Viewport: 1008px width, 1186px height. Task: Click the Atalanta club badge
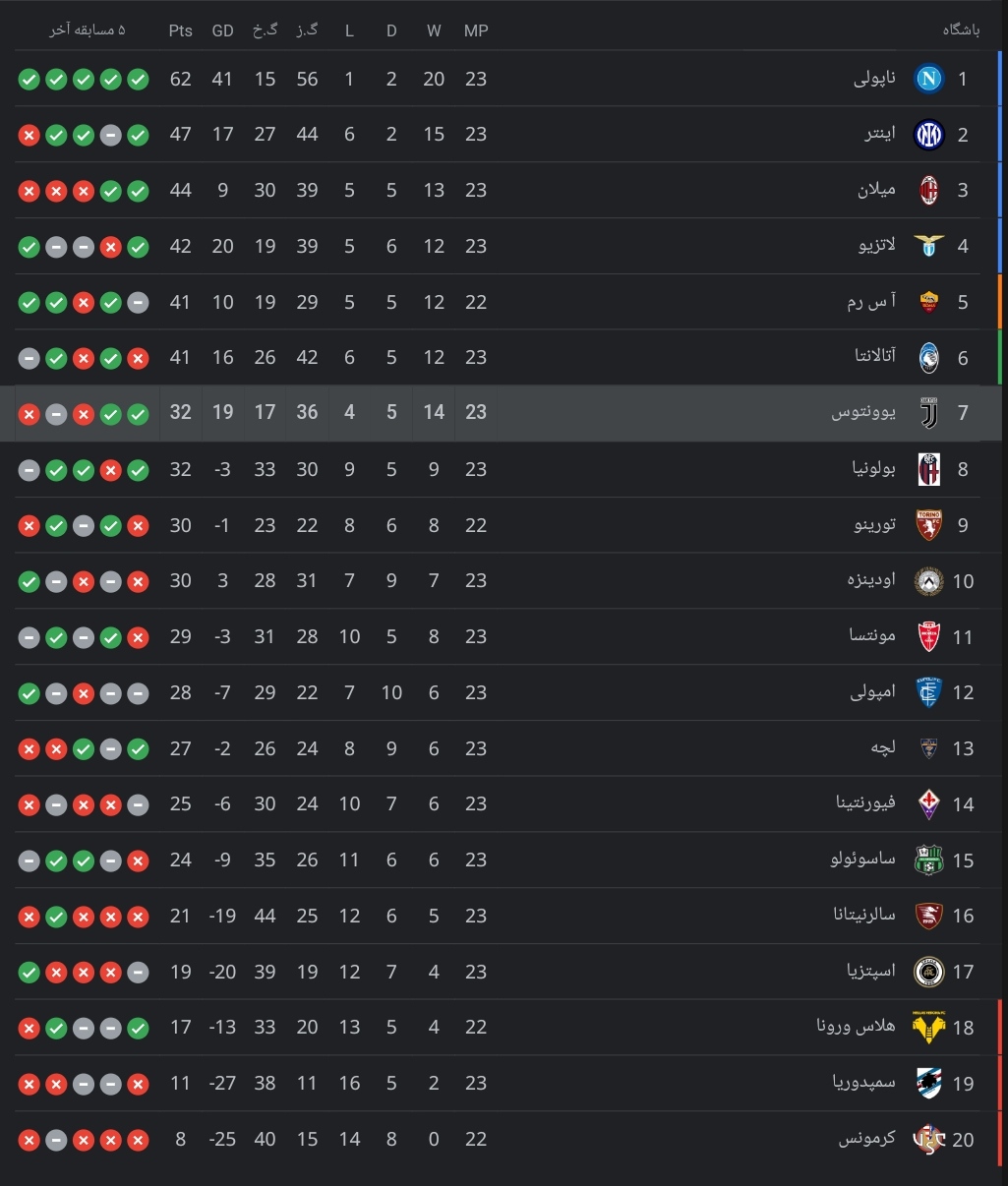(x=928, y=358)
